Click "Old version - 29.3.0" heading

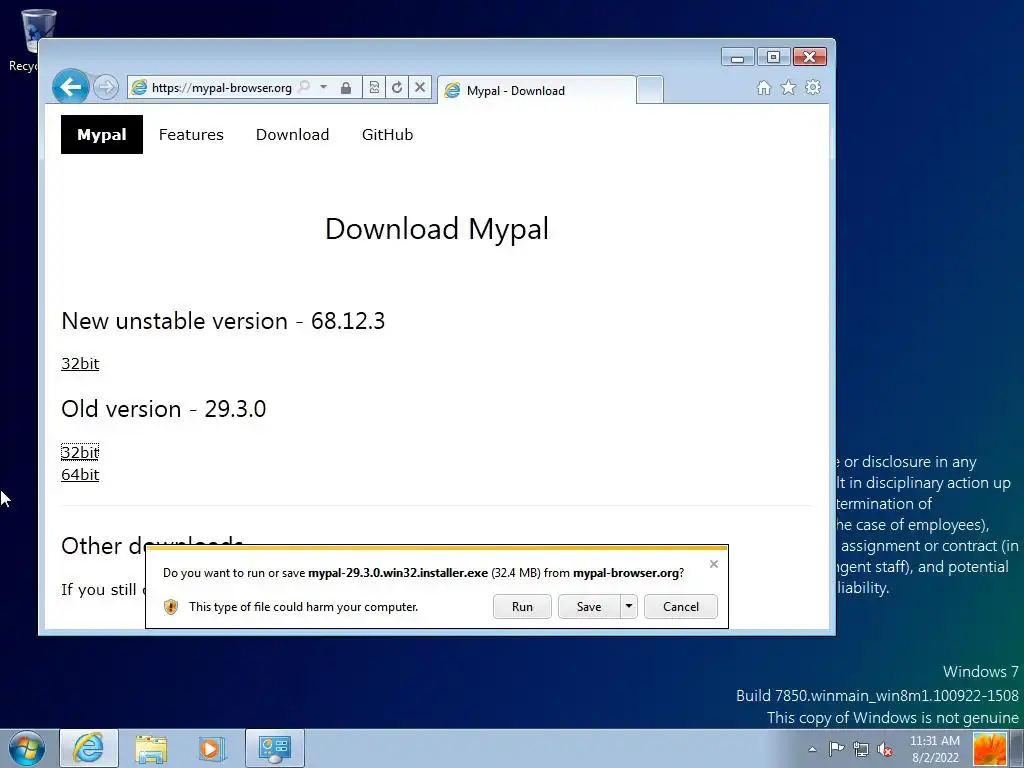click(164, 409)
